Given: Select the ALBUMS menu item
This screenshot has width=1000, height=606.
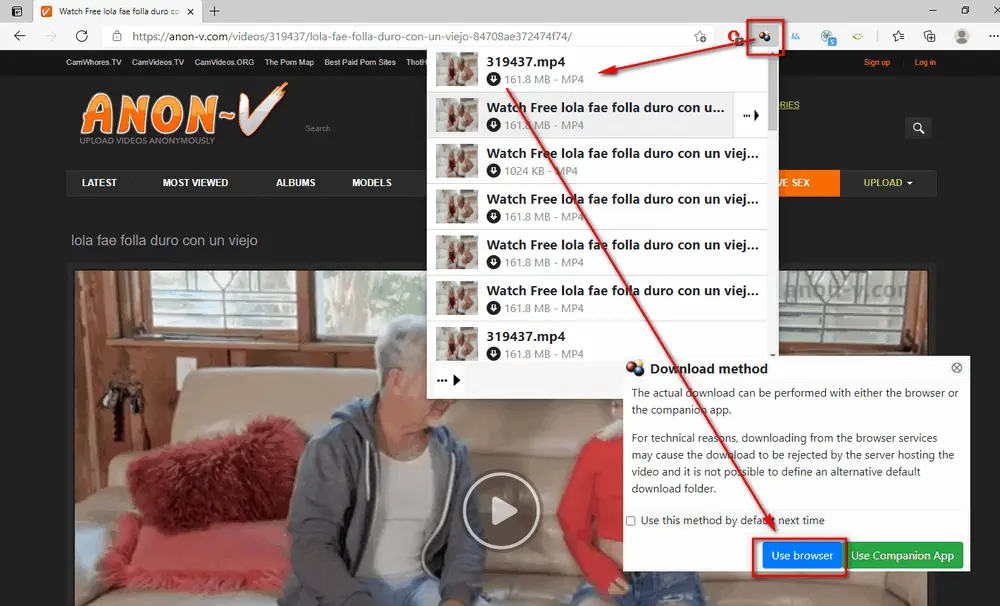Looking at the screenshot, I should [x=296, y=183].
